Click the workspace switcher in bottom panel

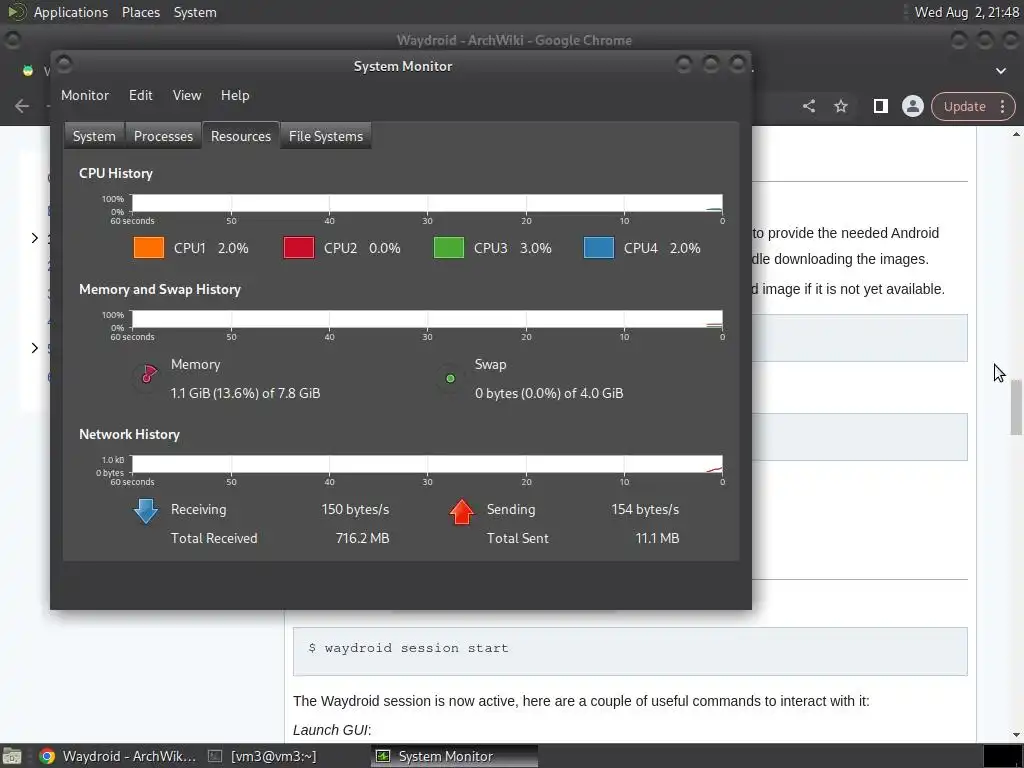(1002, 756)
